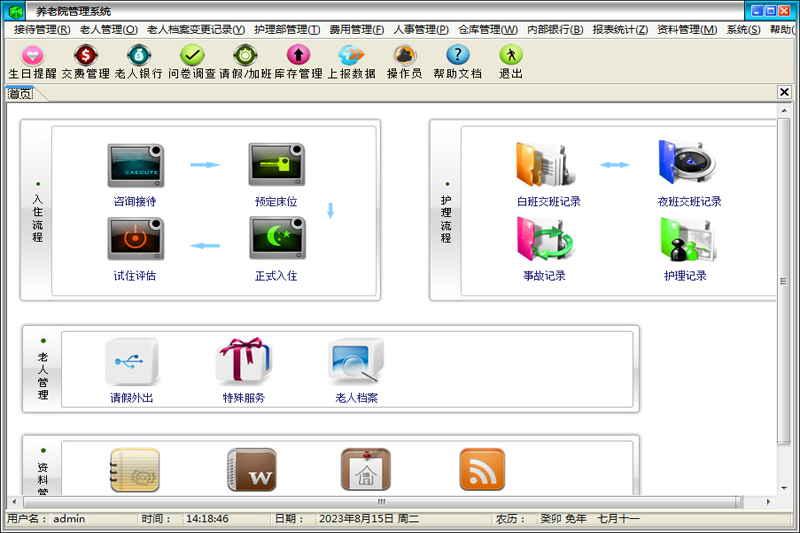Open the 资料管理(M) menu
The width and height of the screenshot is (800, 533).
[x=687, y=30]
